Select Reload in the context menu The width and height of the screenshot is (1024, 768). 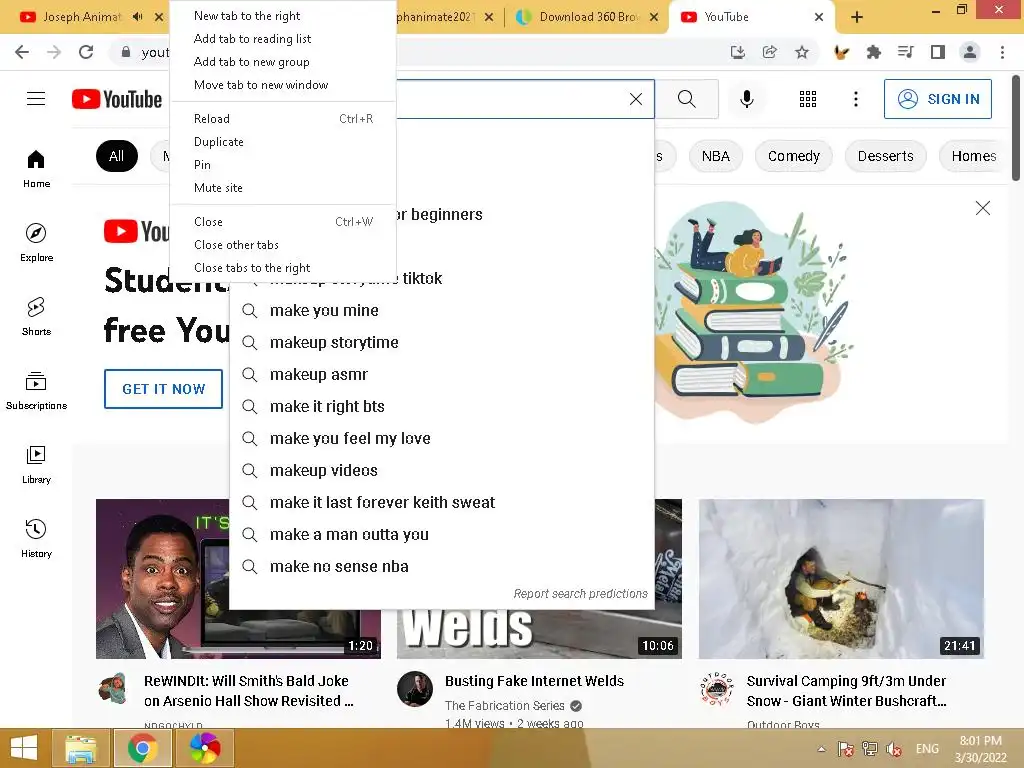point(282,119)
